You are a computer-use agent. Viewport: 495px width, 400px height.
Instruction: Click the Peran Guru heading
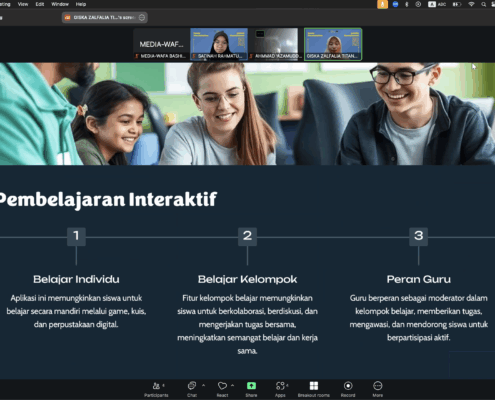419,279
